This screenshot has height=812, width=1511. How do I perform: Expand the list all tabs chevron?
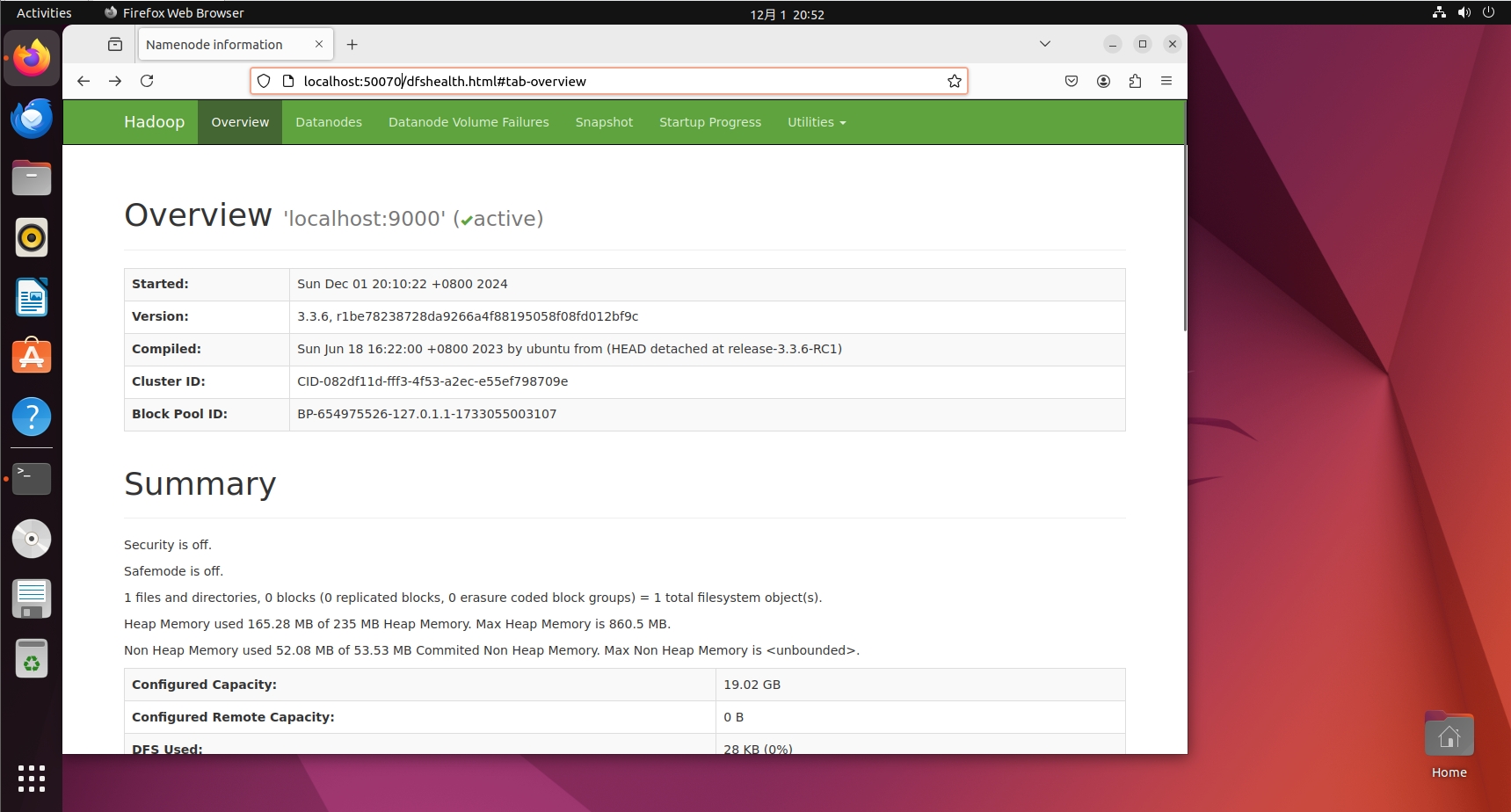[1045, 44]
